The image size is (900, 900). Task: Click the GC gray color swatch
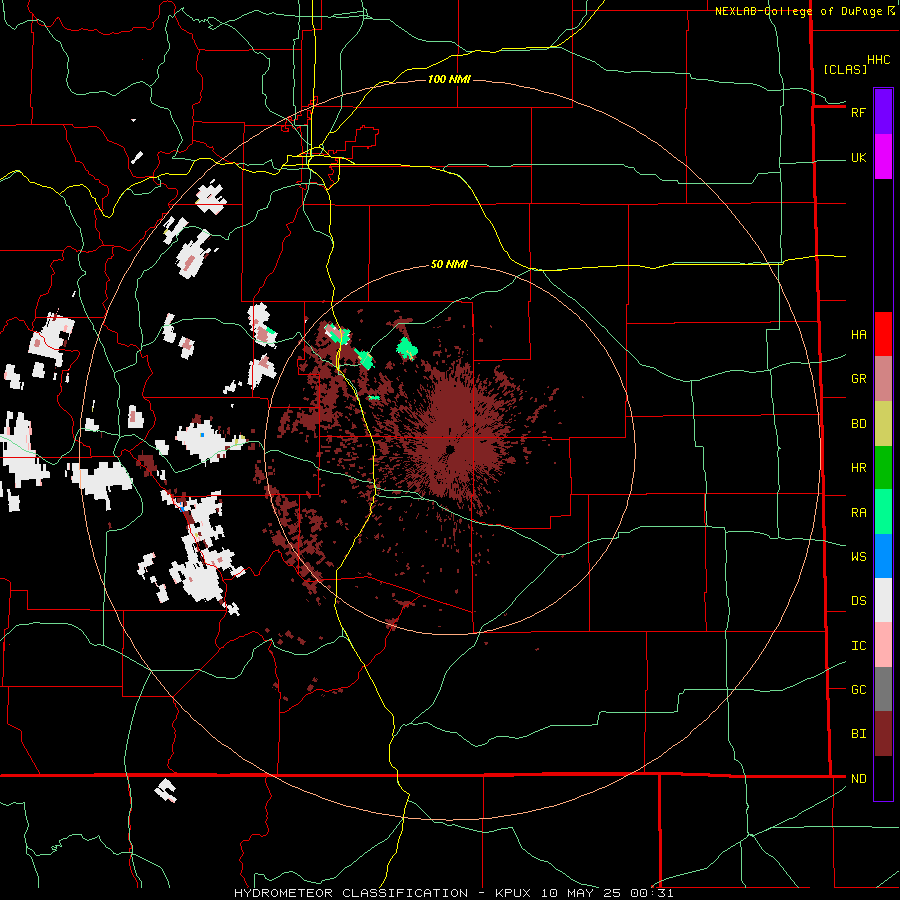(x=883, y=689)
